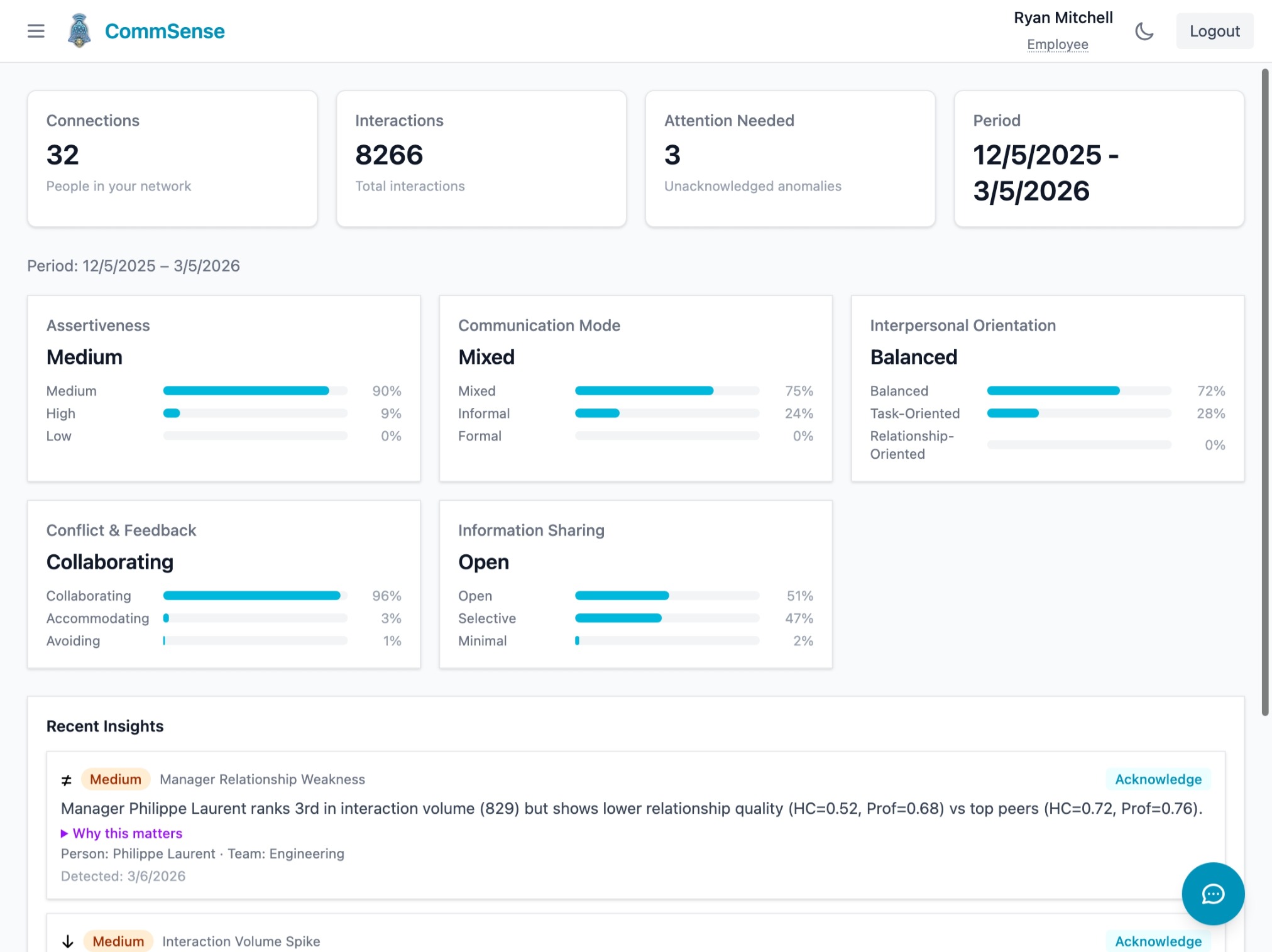Open the chat assistant bubble
Screen dimensions: 1272x952
click(x=1213, y=894)
